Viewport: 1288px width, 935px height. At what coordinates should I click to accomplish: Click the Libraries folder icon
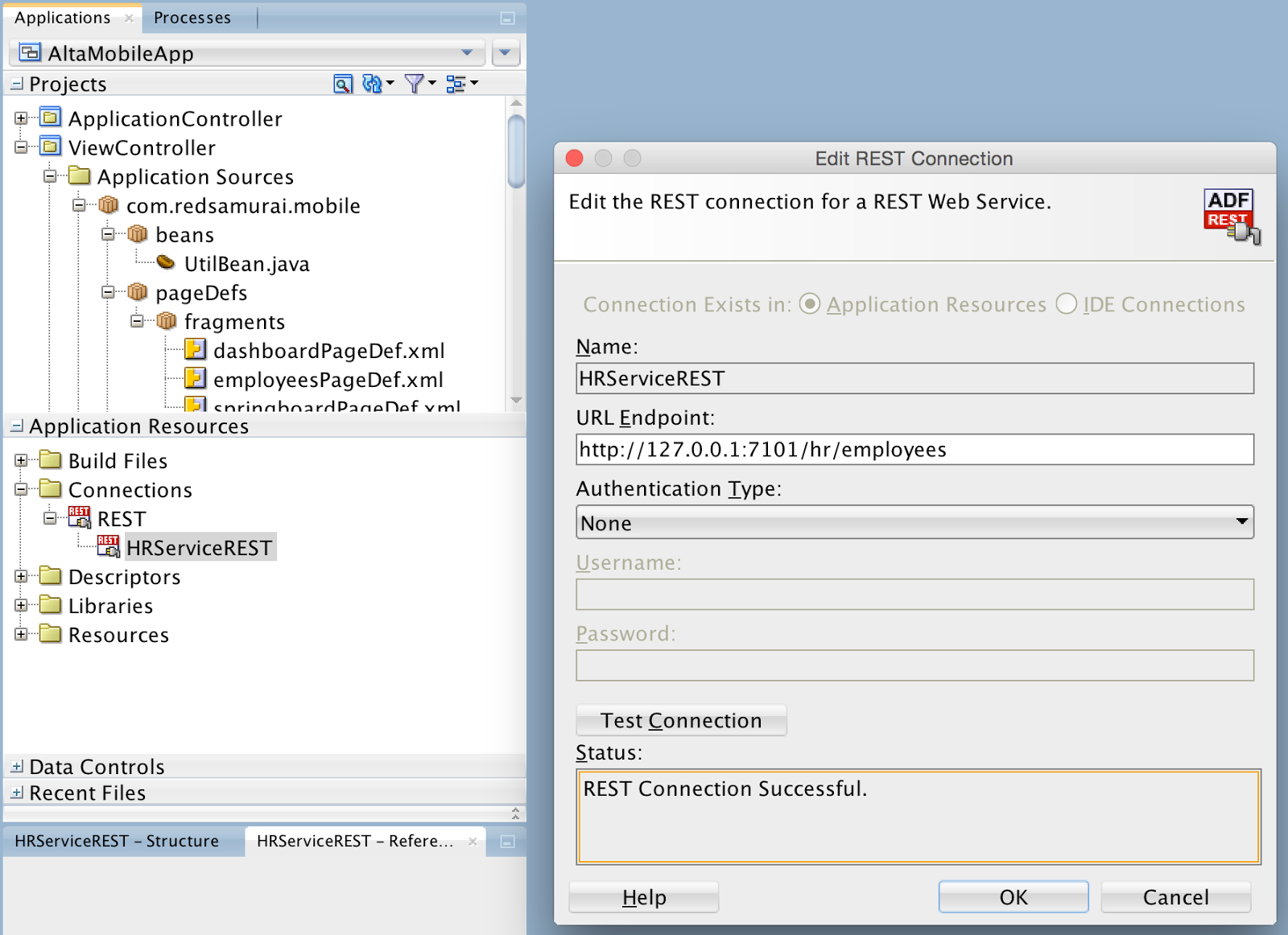point(51,604)
